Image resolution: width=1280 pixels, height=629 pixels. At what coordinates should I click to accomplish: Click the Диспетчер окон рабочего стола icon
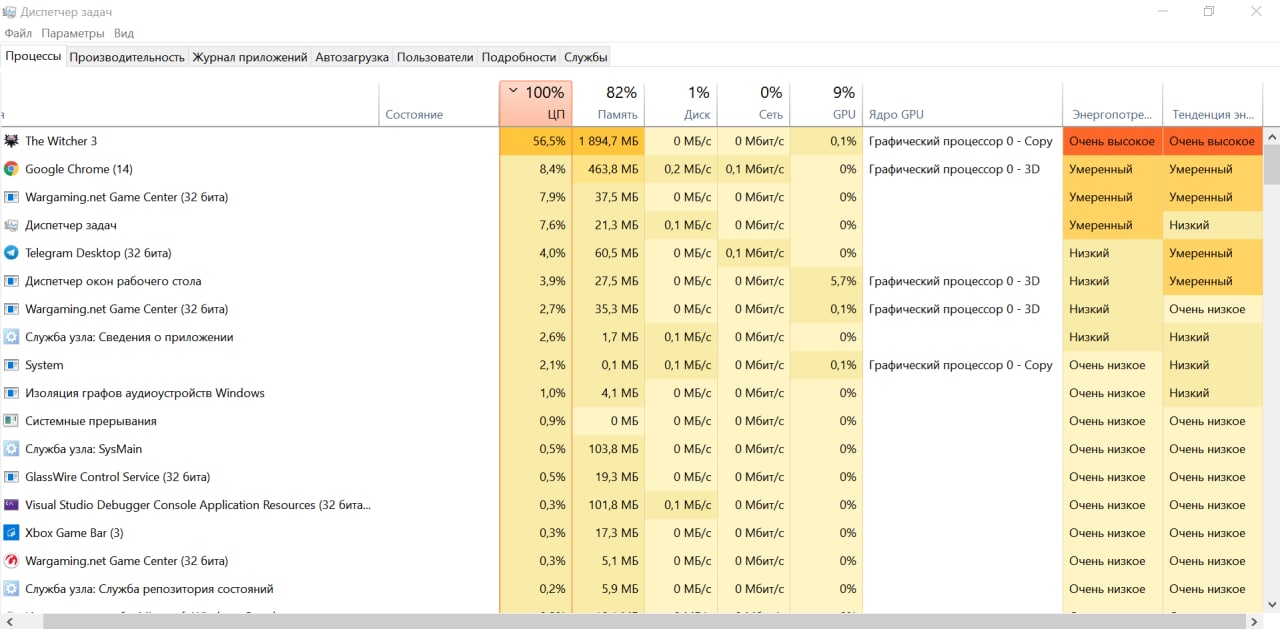tap(11, 281)
